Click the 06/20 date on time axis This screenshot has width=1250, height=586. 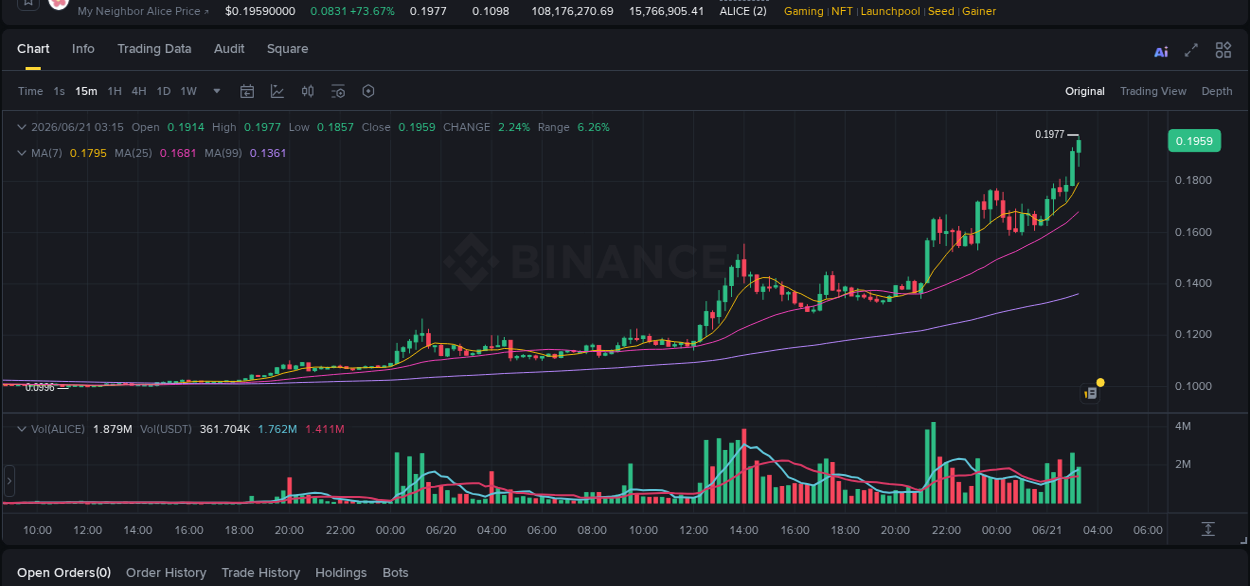(441, 530)
